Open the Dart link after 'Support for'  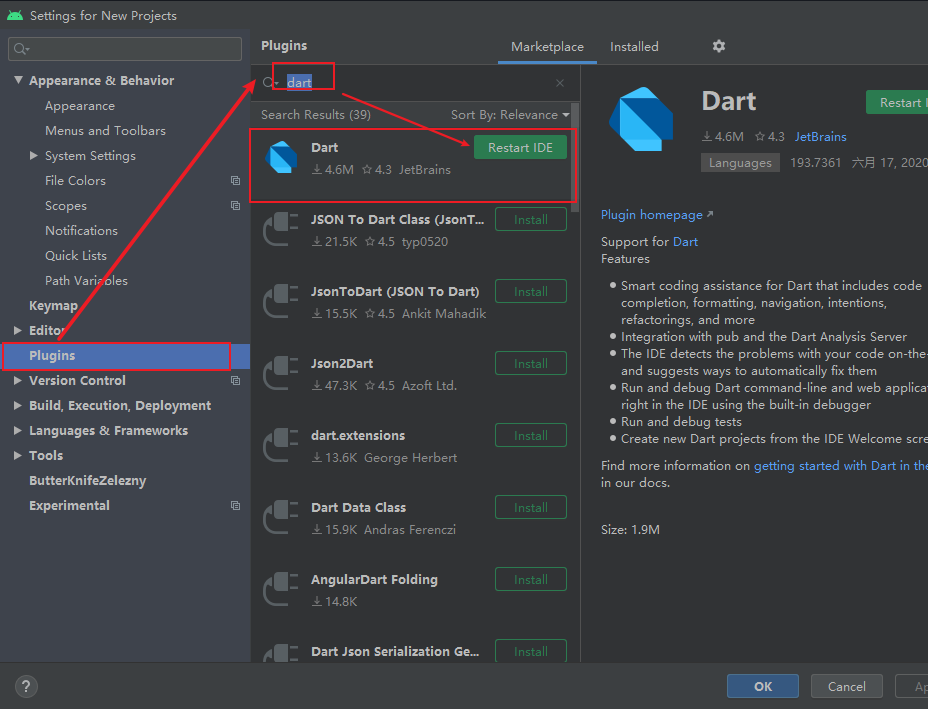coord(685,241)
